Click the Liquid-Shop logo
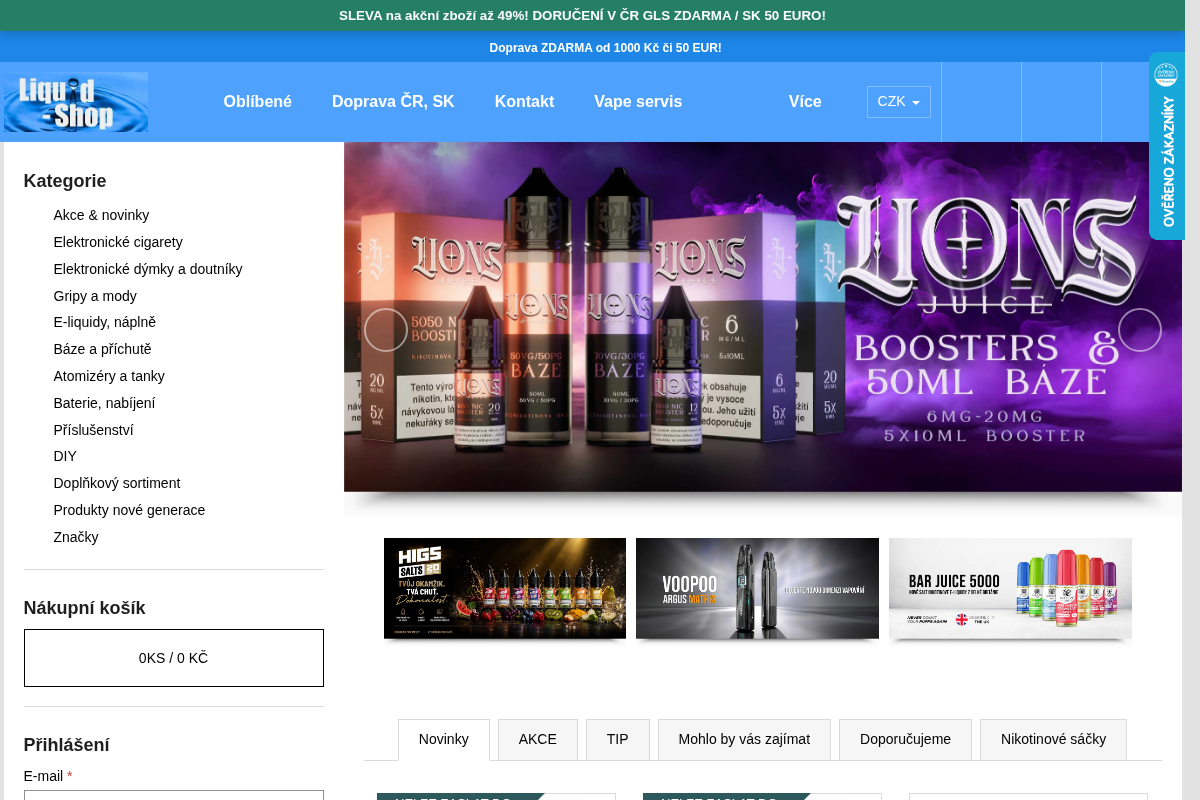 [76, 102]
